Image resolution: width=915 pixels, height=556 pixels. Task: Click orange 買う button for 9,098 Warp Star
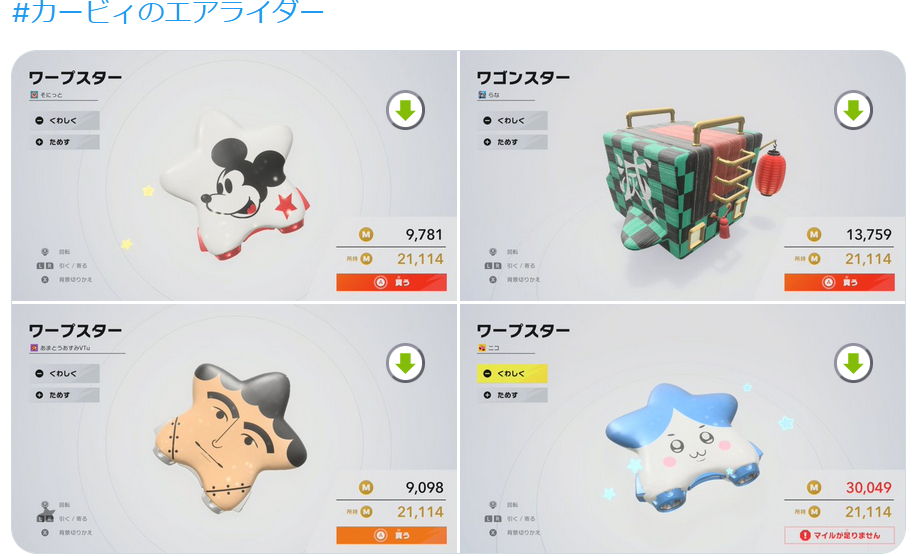pyautogui.click(x=392, y=535)
